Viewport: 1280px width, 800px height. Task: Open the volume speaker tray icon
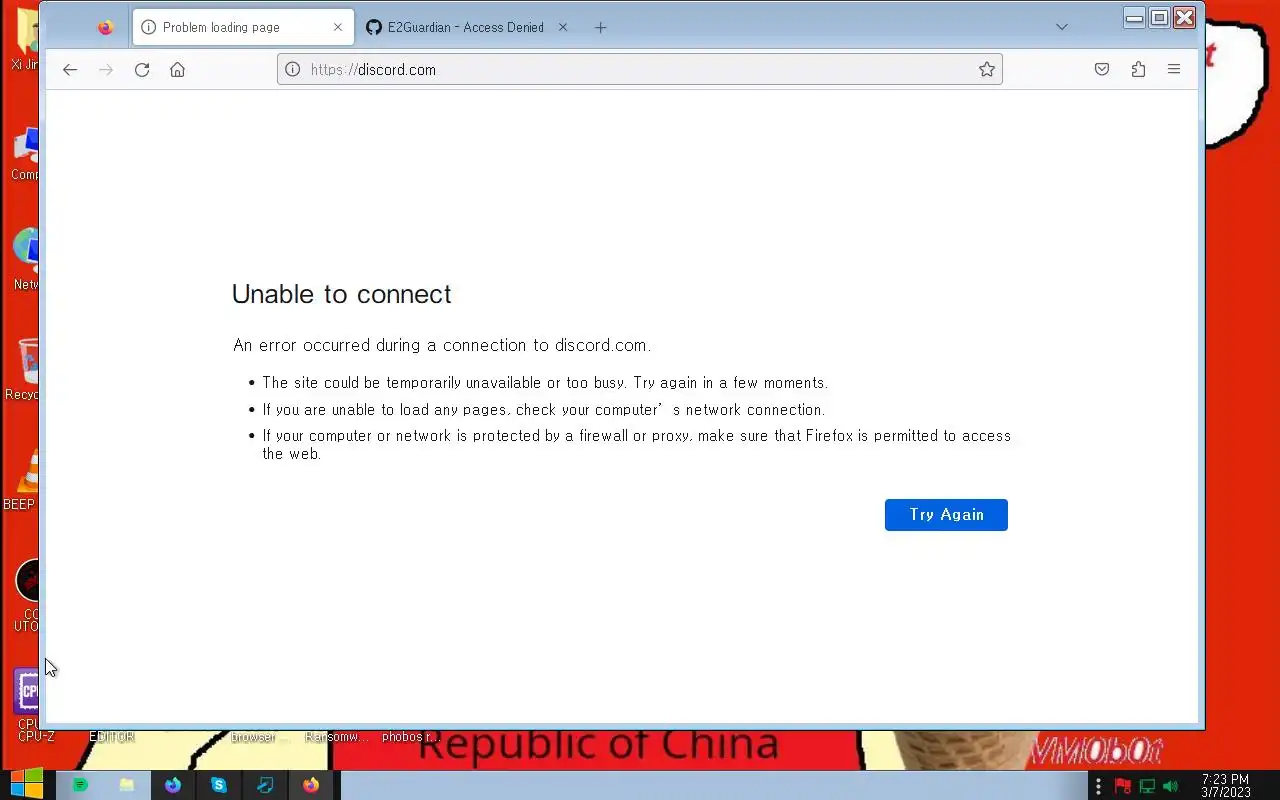tap(1171, 786)
